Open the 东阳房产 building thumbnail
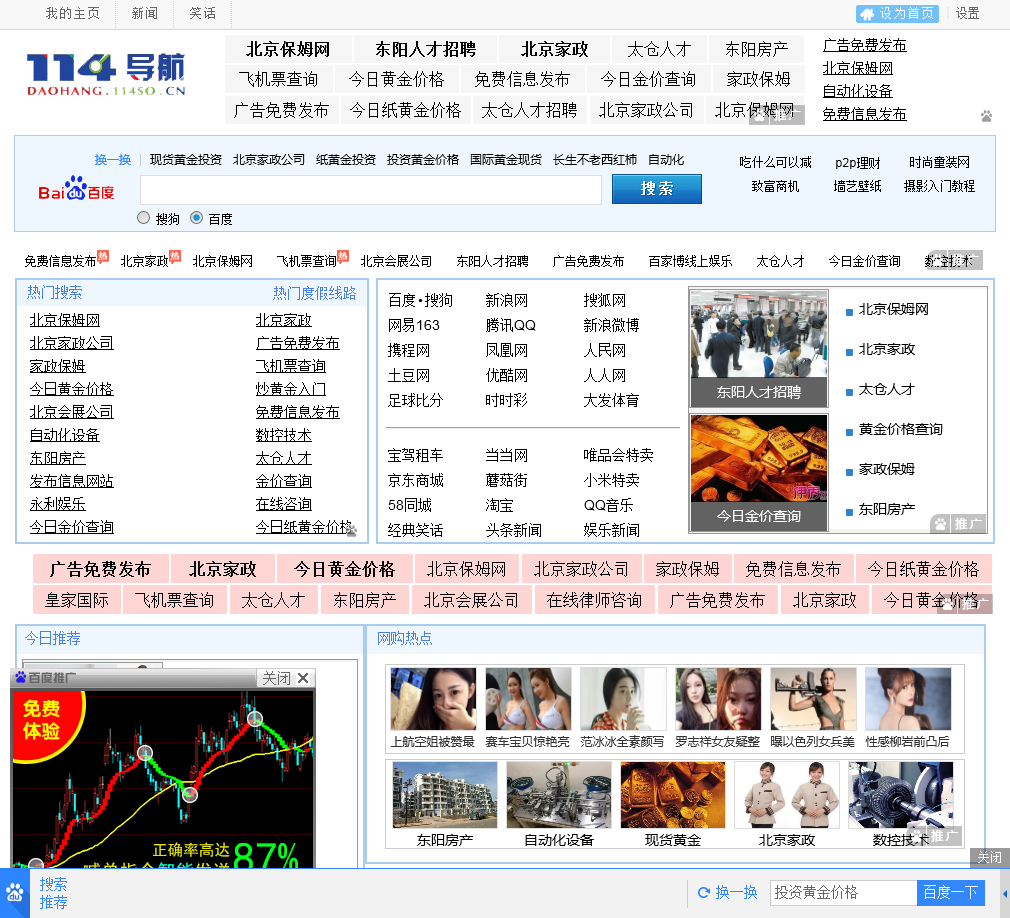 (x=444, y=795)
